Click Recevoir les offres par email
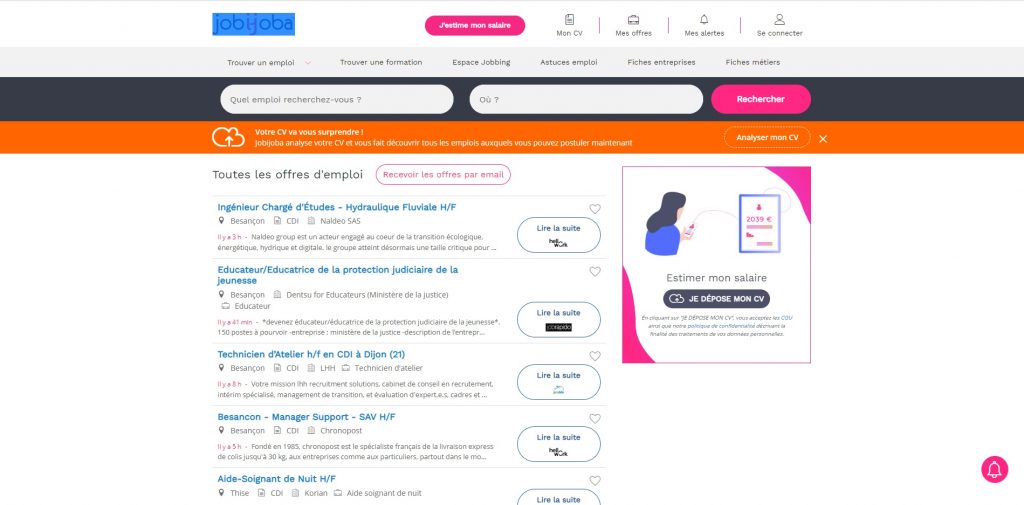This screenshot has height=505, width=1024. click(x=443, y=174)
